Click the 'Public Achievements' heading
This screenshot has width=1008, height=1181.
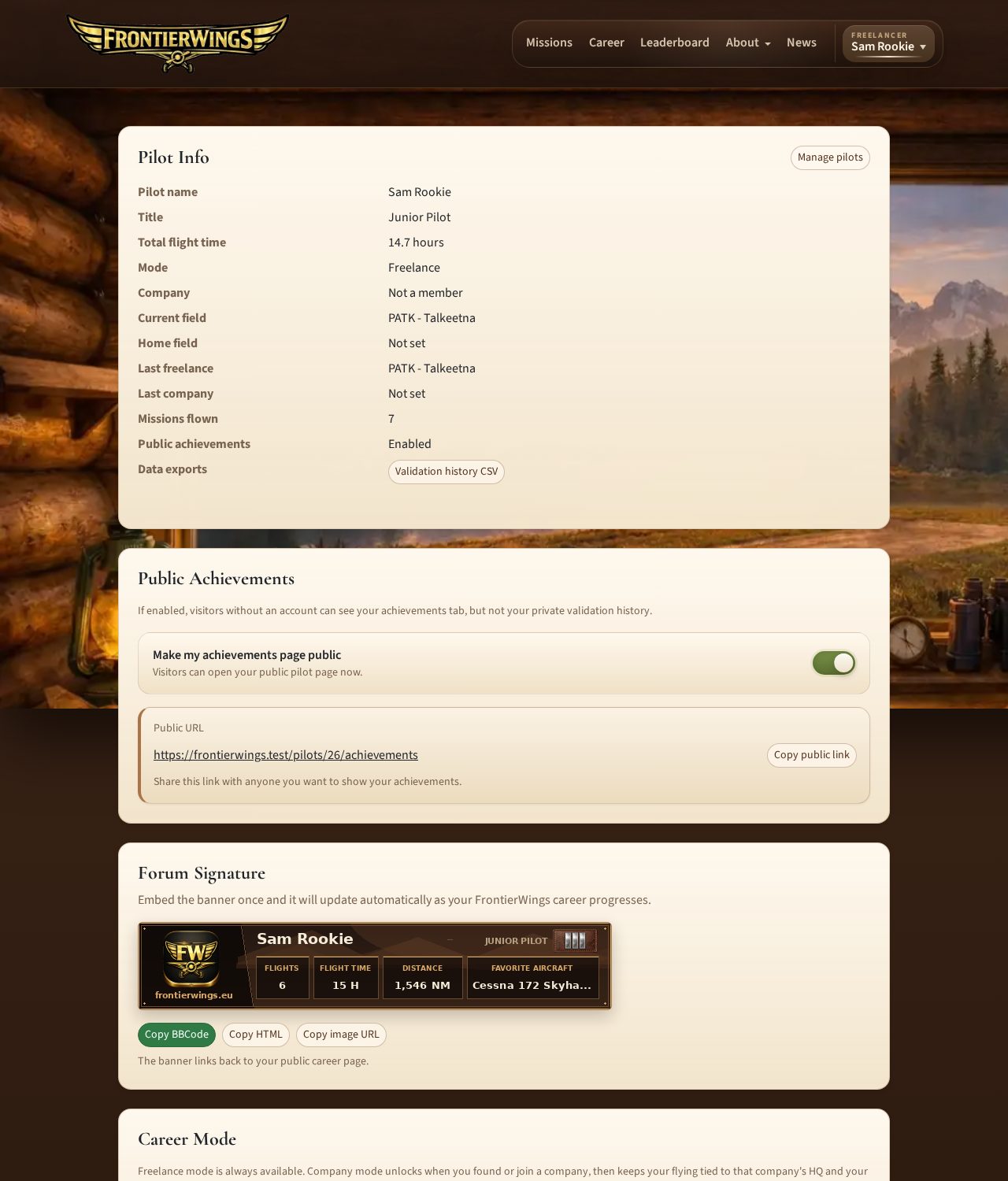(216, 579)
